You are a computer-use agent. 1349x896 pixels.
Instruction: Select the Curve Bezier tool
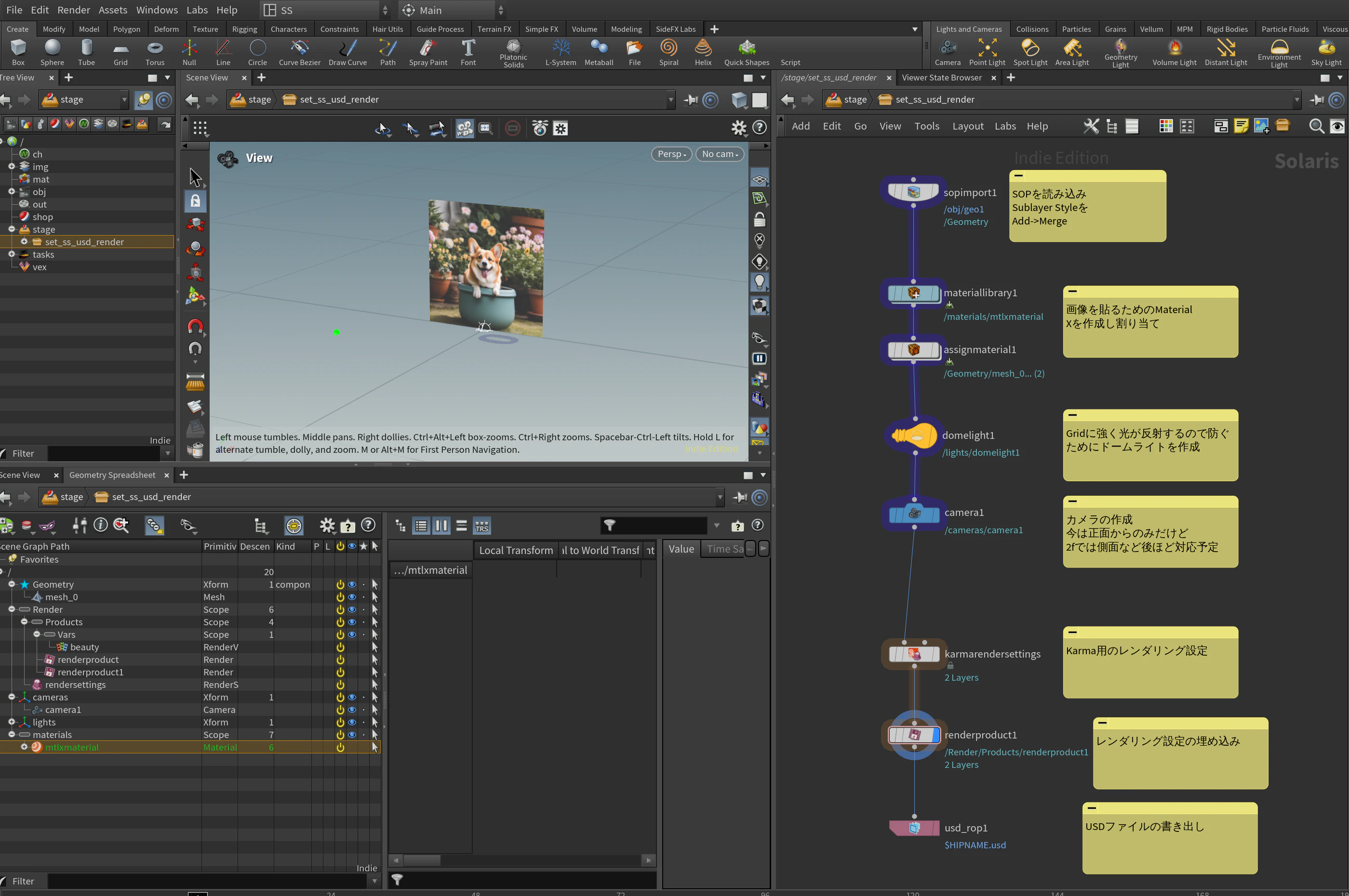(299, 52)
